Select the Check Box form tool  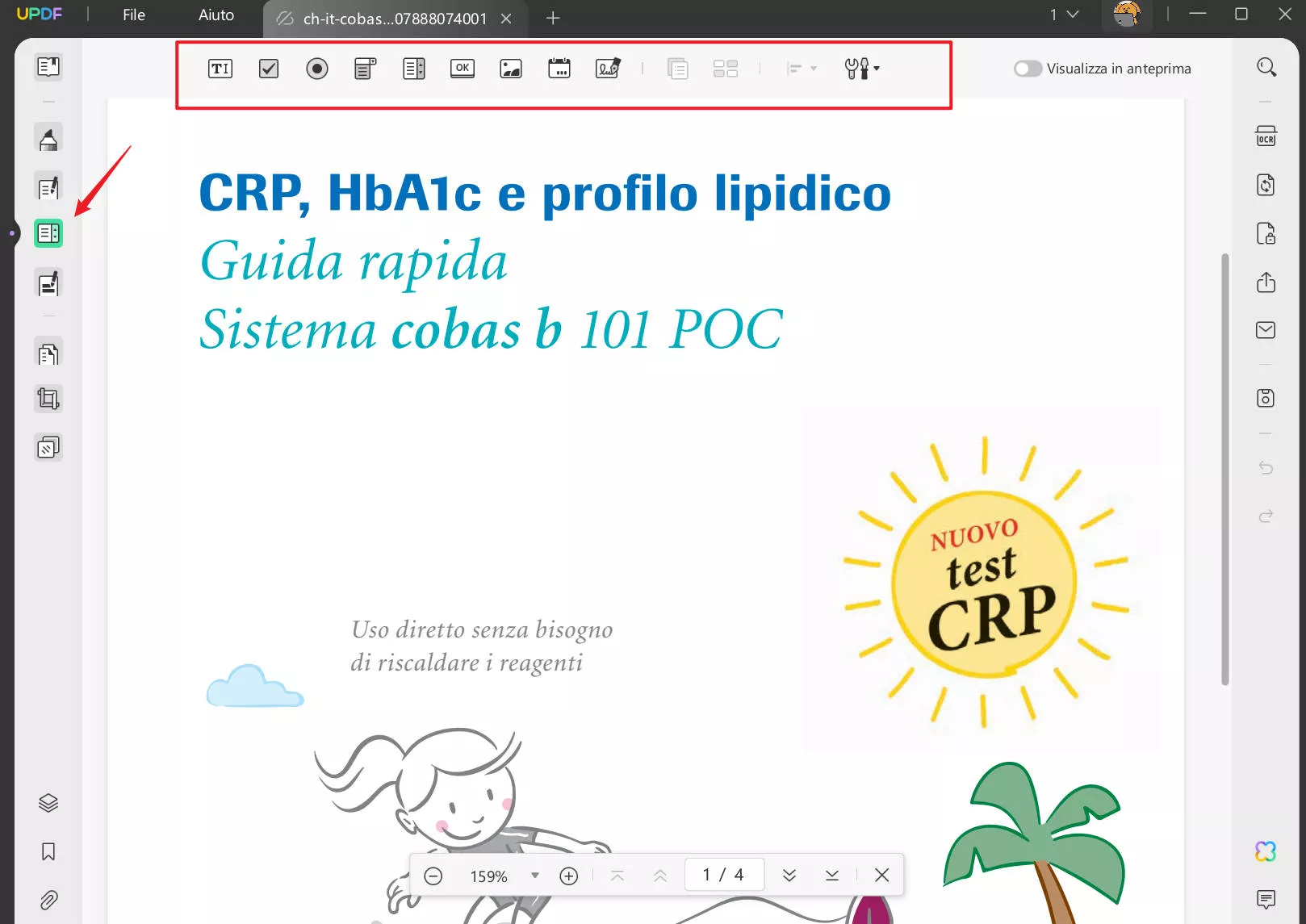click(x=269, y=69)
